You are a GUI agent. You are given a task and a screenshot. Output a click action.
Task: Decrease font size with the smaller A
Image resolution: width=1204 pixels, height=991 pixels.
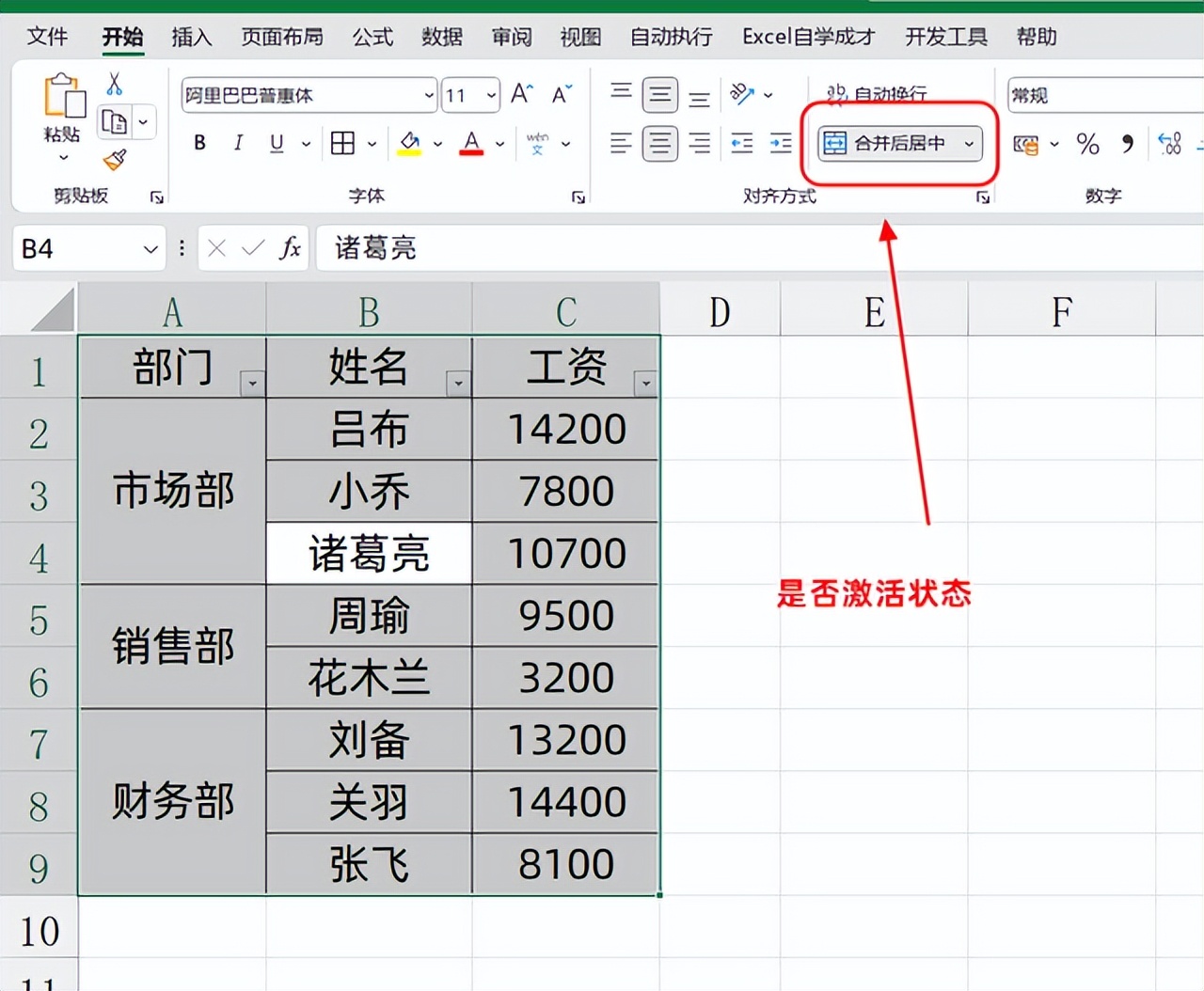click(x=562, y=94)
